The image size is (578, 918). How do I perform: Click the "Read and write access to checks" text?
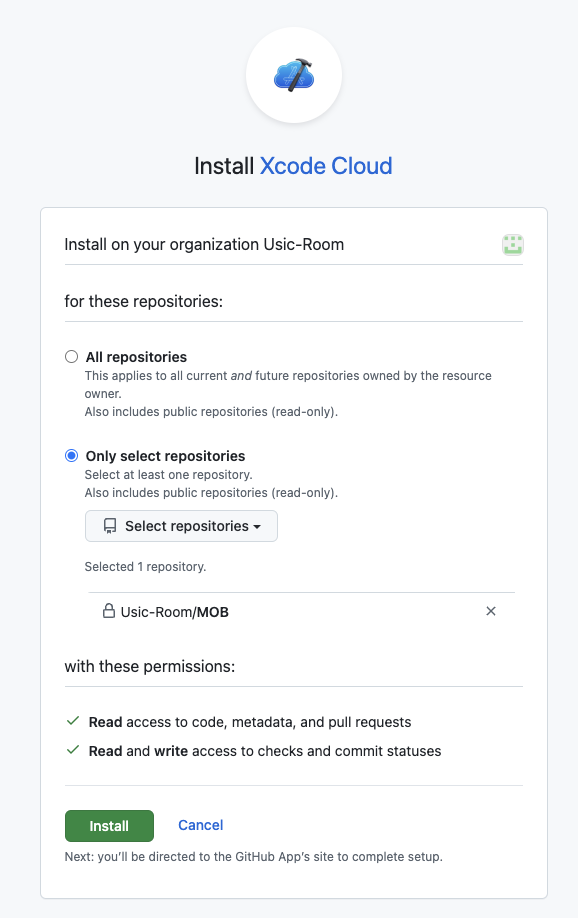pos(265,751)
